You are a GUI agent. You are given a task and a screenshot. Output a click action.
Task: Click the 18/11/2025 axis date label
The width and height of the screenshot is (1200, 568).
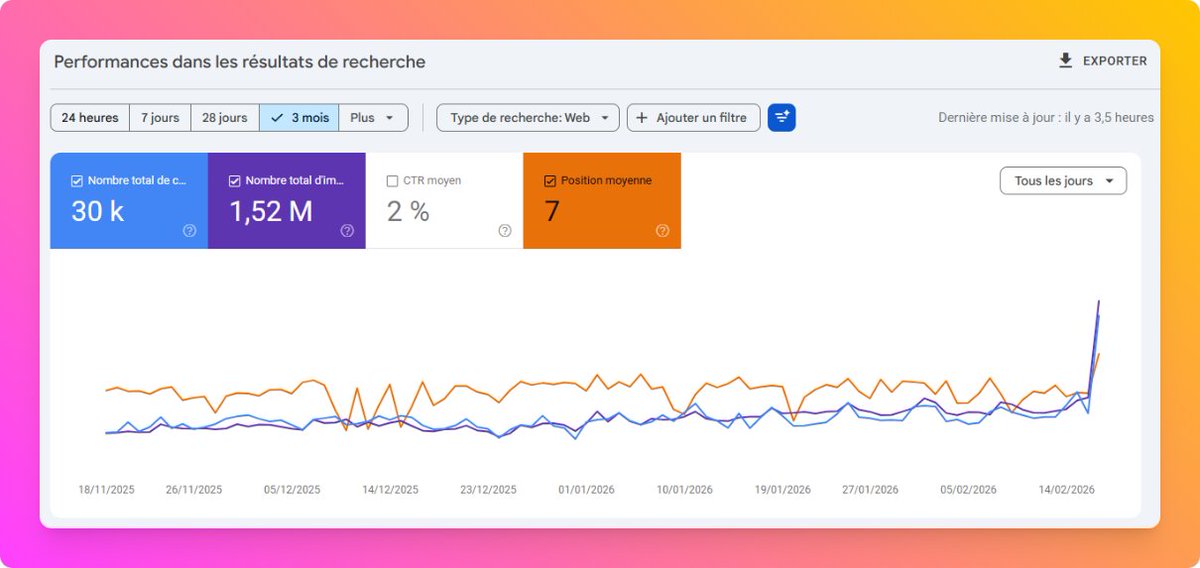106,490
